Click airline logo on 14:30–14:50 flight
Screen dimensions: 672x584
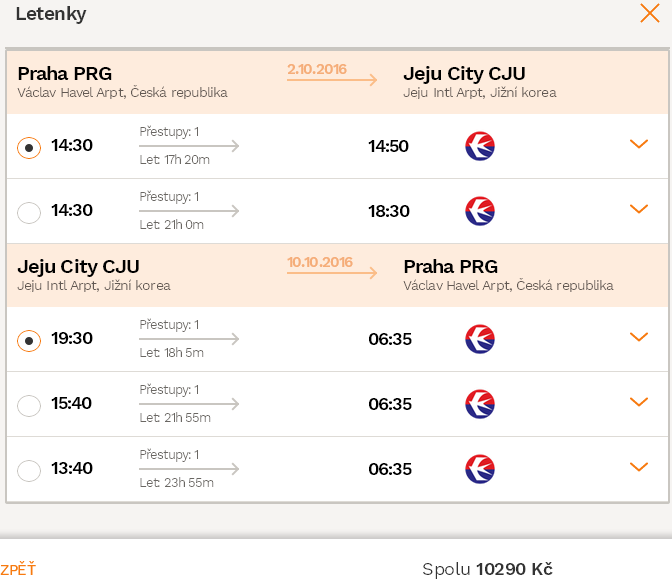coord(480,146)
